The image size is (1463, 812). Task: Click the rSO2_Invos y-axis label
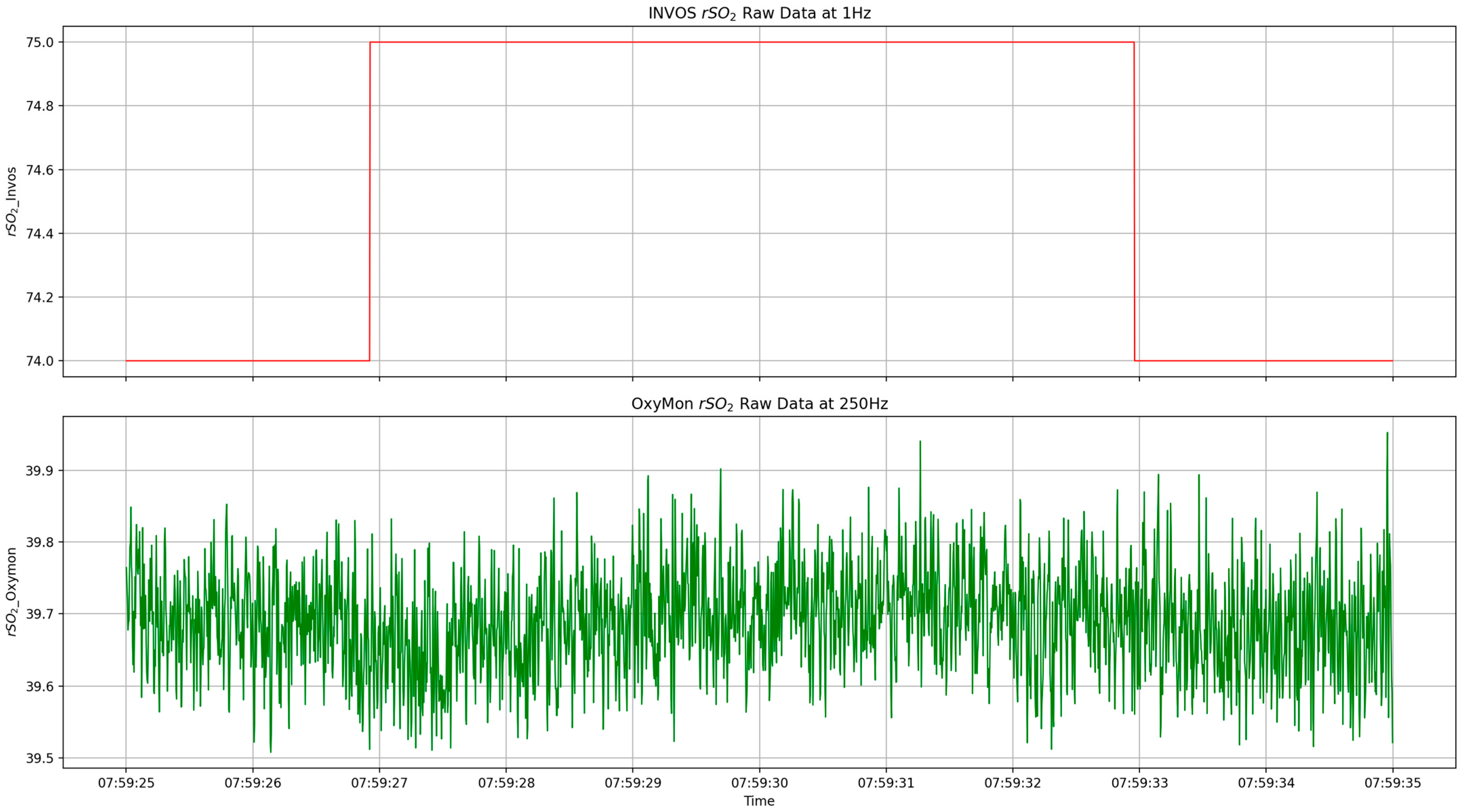point(12,201)
